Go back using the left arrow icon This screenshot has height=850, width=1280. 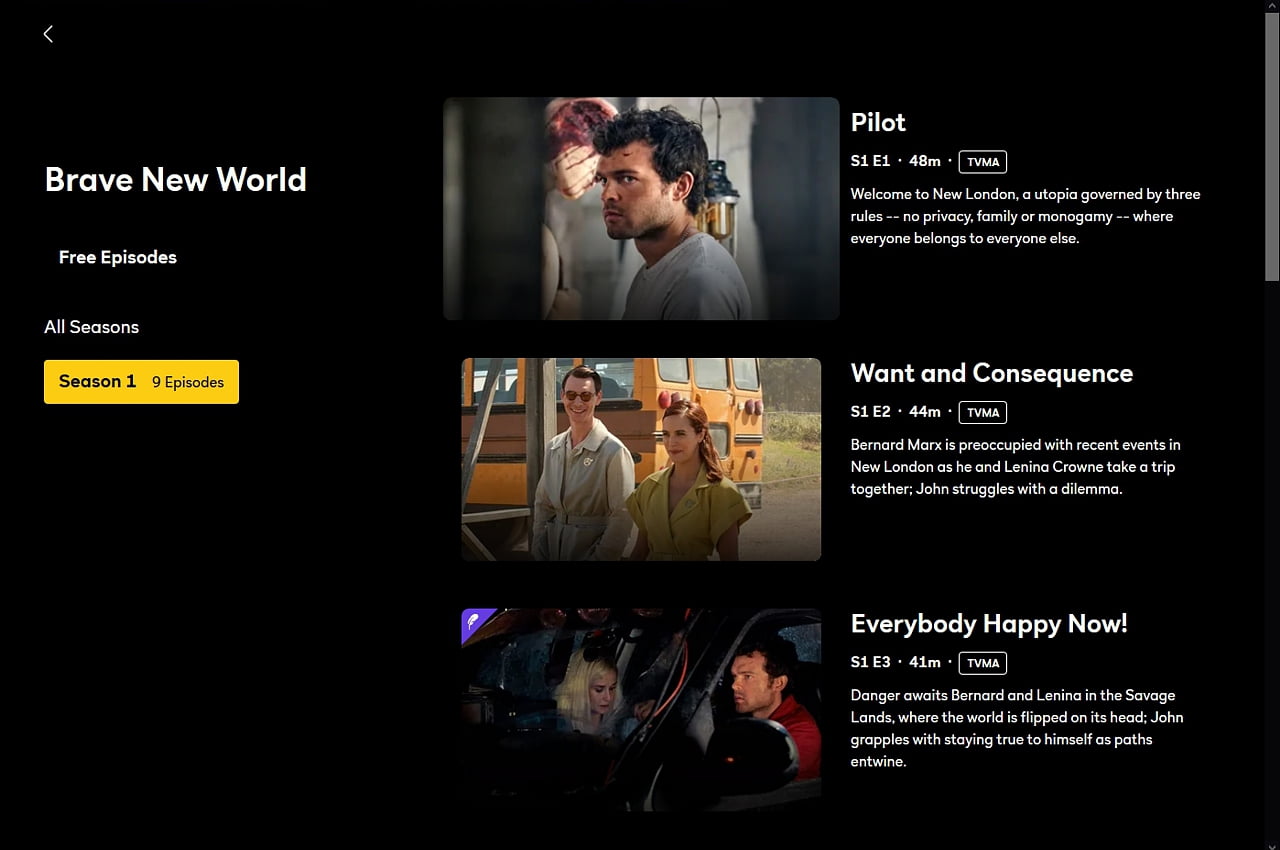point(48,34)
